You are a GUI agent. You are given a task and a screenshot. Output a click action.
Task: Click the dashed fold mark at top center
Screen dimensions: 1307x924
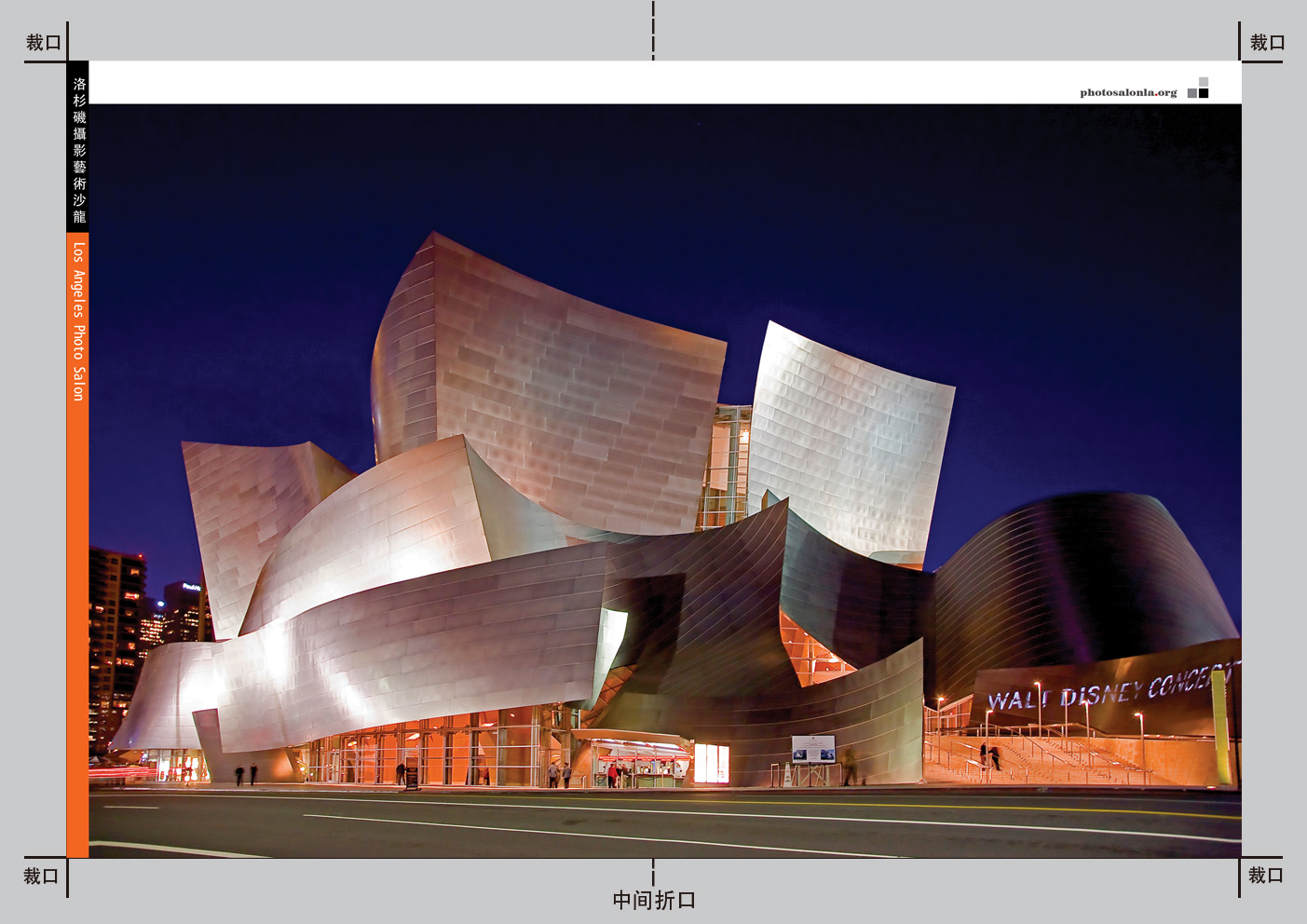[653, 30]
